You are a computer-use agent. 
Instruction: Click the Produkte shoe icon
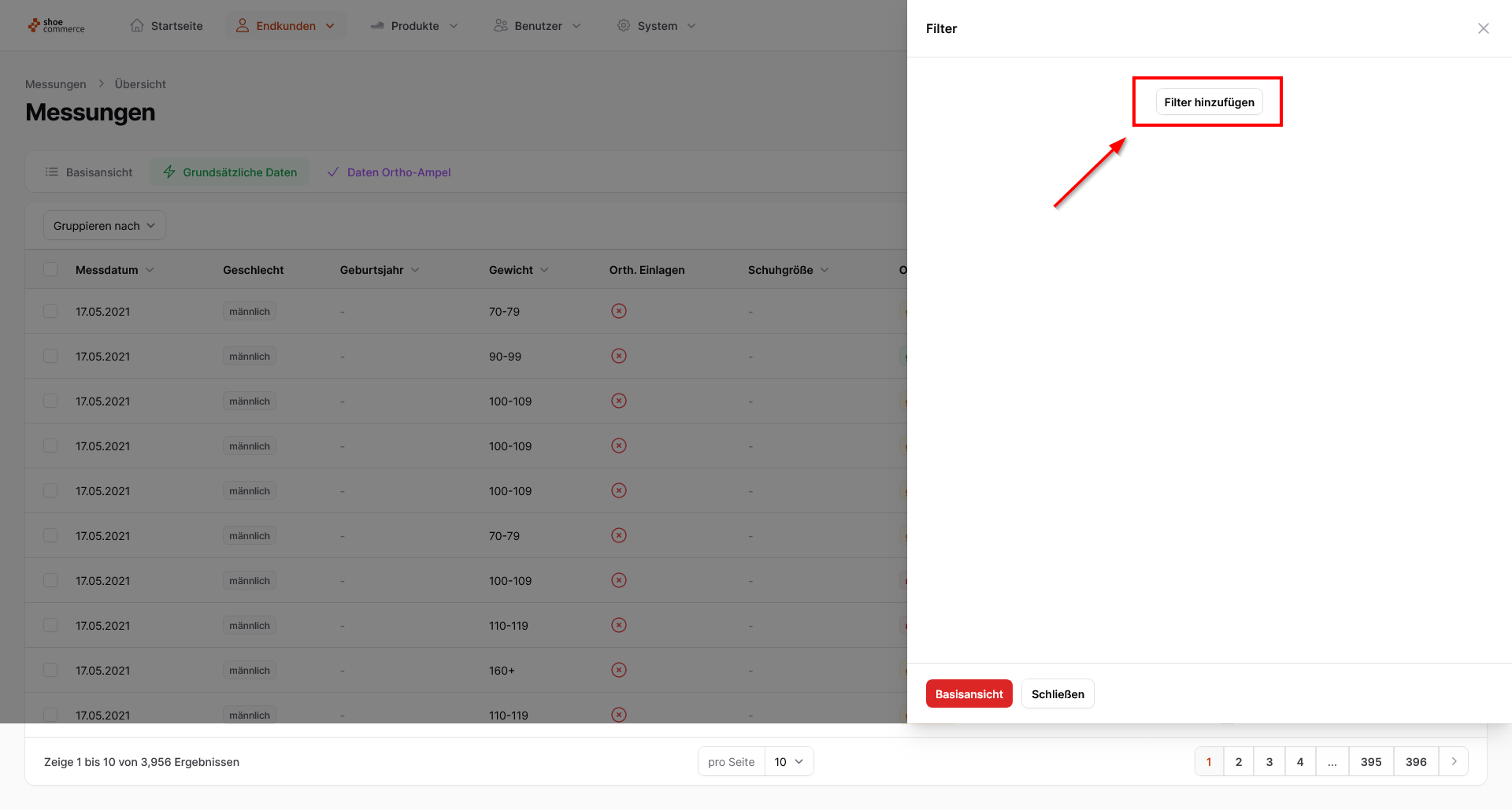377,26
